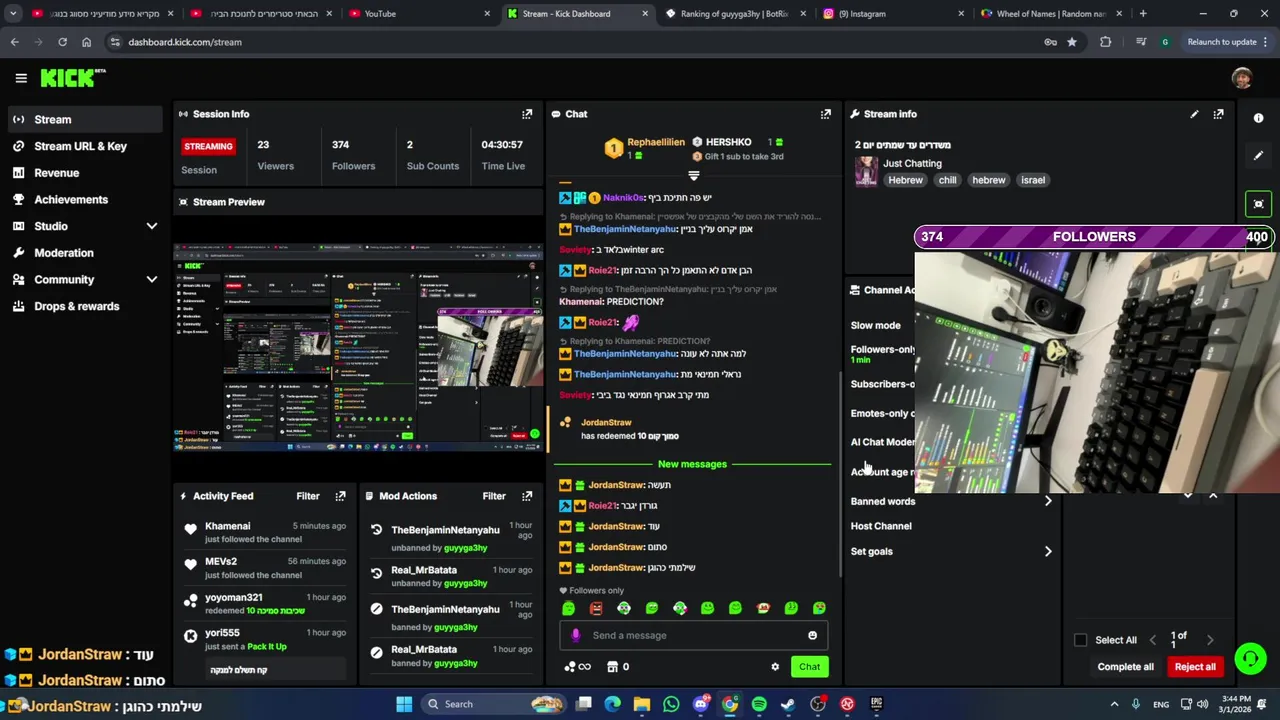The width and height of the screenshot is (1280, 720).
Task: Switch to the Wheel of Names tab
Action: click(1050, 14)
